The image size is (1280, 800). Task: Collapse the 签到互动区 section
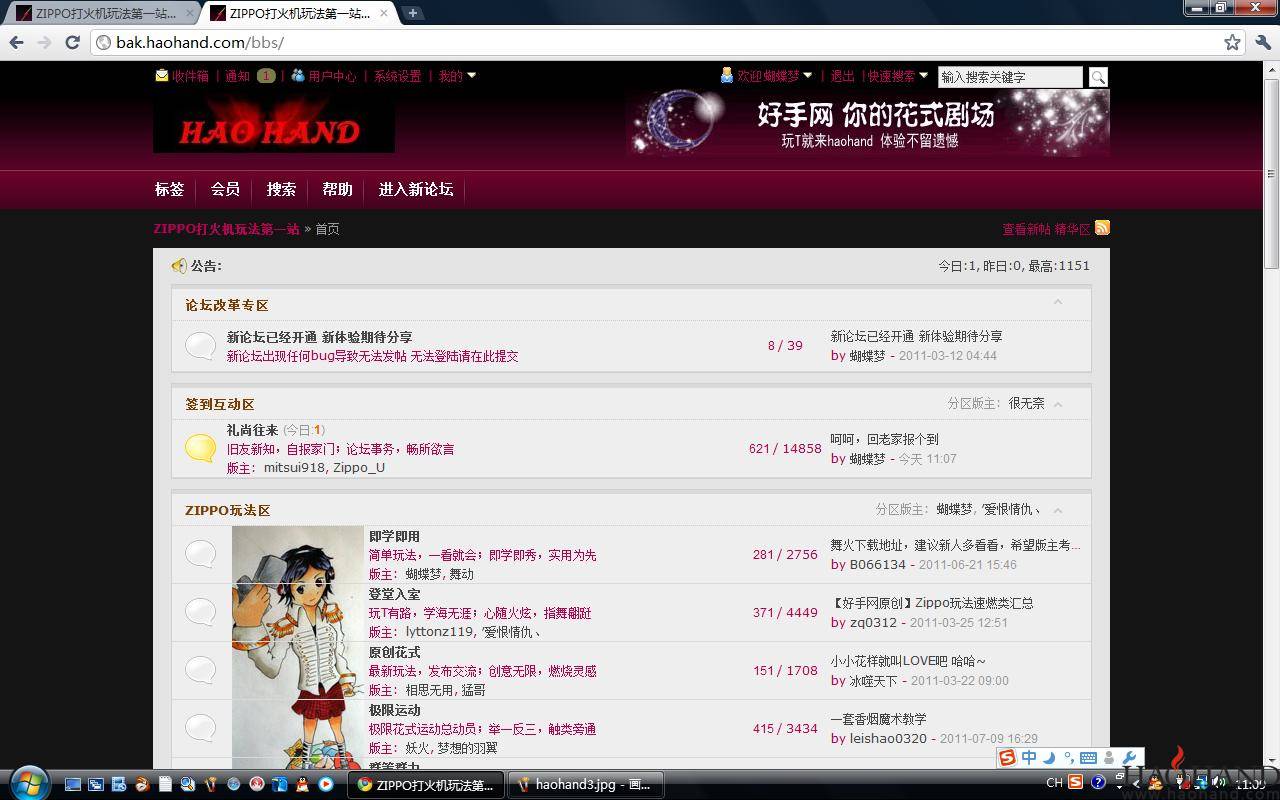[1058, 404]
